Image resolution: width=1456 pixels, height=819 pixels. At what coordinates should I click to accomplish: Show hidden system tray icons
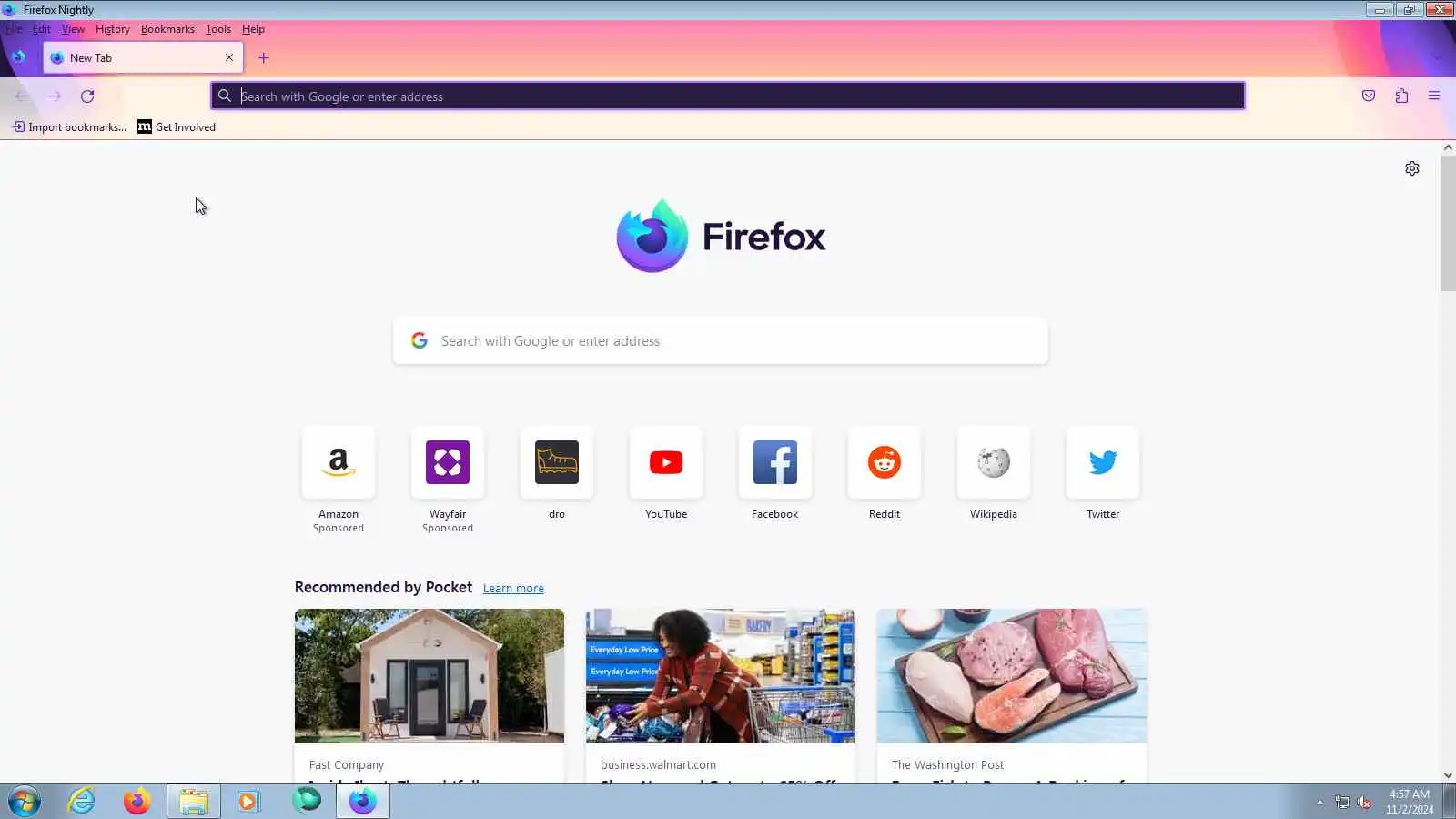pyautogui.click(x=1320, y=802)
